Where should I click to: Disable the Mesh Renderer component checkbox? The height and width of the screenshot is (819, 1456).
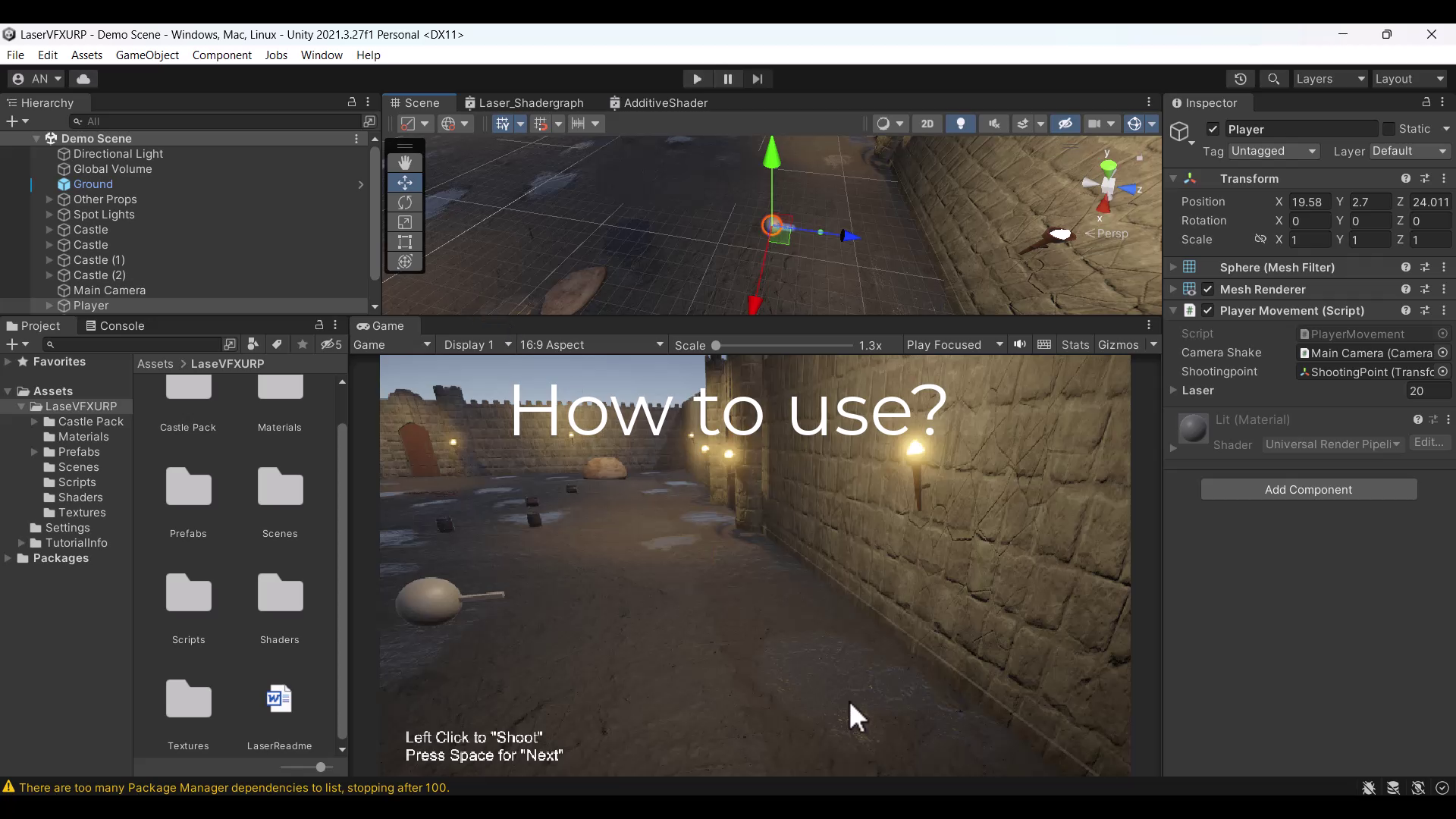tap(1208, 289)
